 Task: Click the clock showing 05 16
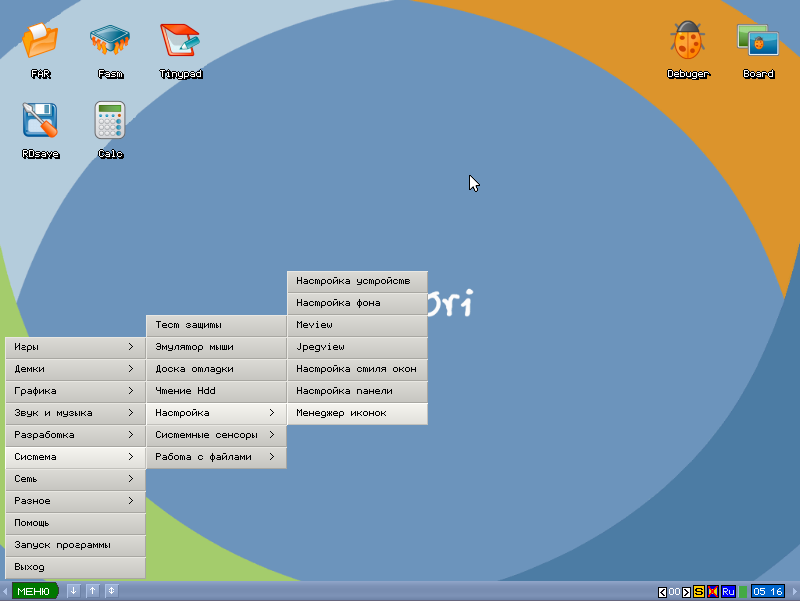click(x=768, y=592)
